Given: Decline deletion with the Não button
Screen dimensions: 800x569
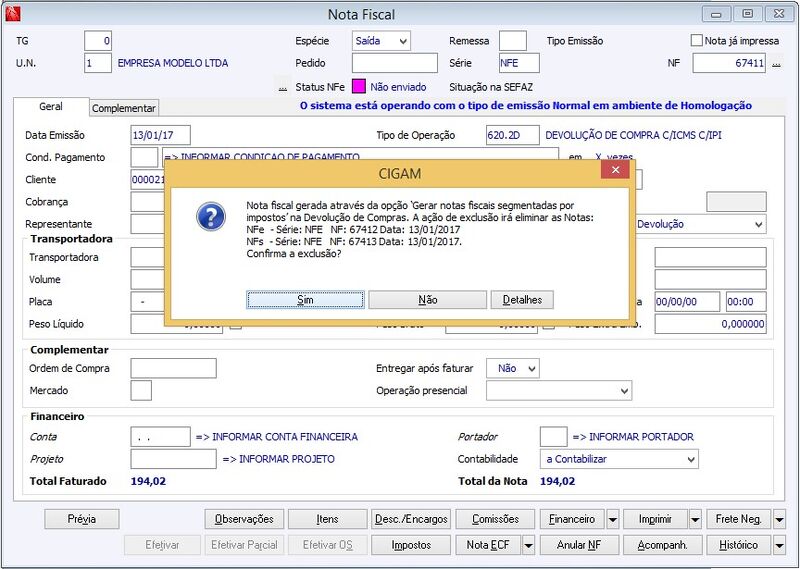Looking at the screenshot, I should point(428,300).
